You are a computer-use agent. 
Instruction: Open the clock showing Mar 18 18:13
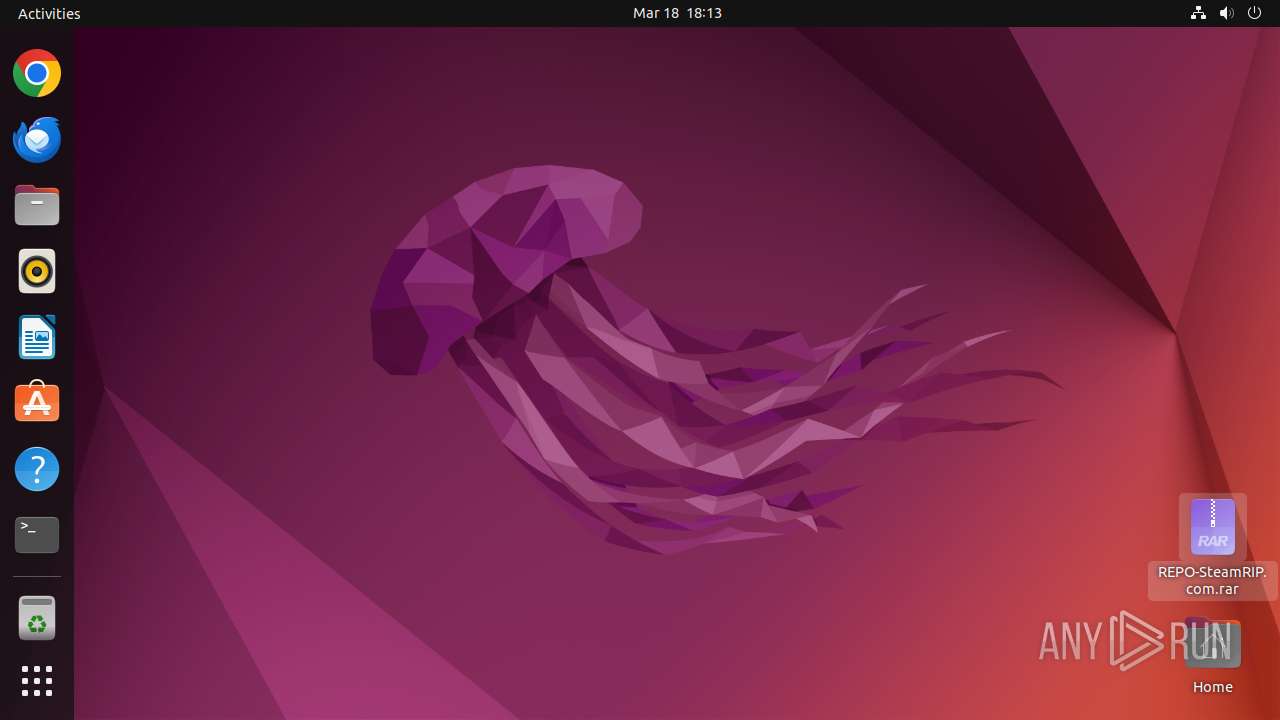pyautogui.click(x=677, y=13)
